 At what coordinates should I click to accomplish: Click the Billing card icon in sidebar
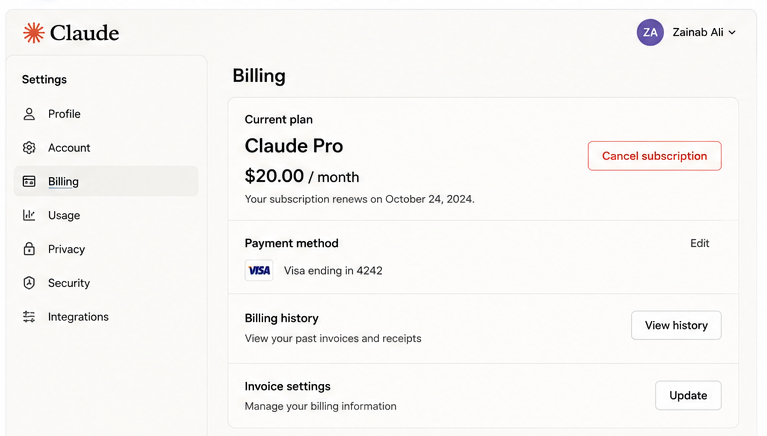coord(29,182)
